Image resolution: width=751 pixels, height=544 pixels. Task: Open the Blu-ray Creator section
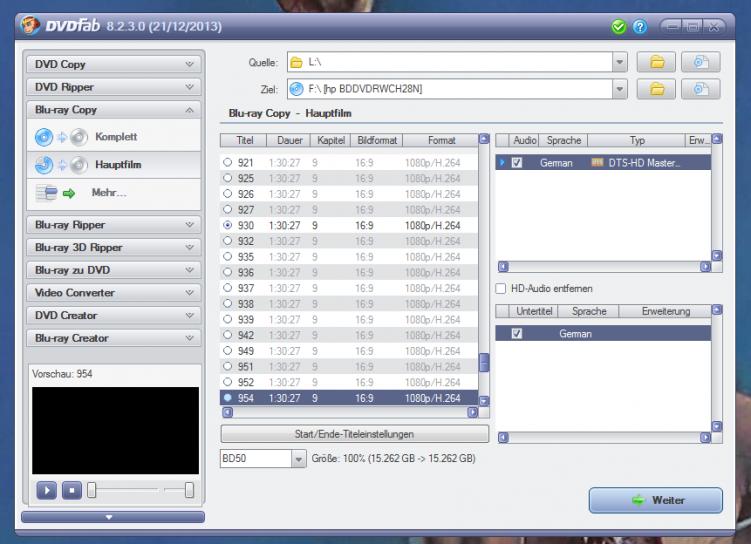(114, 338)
